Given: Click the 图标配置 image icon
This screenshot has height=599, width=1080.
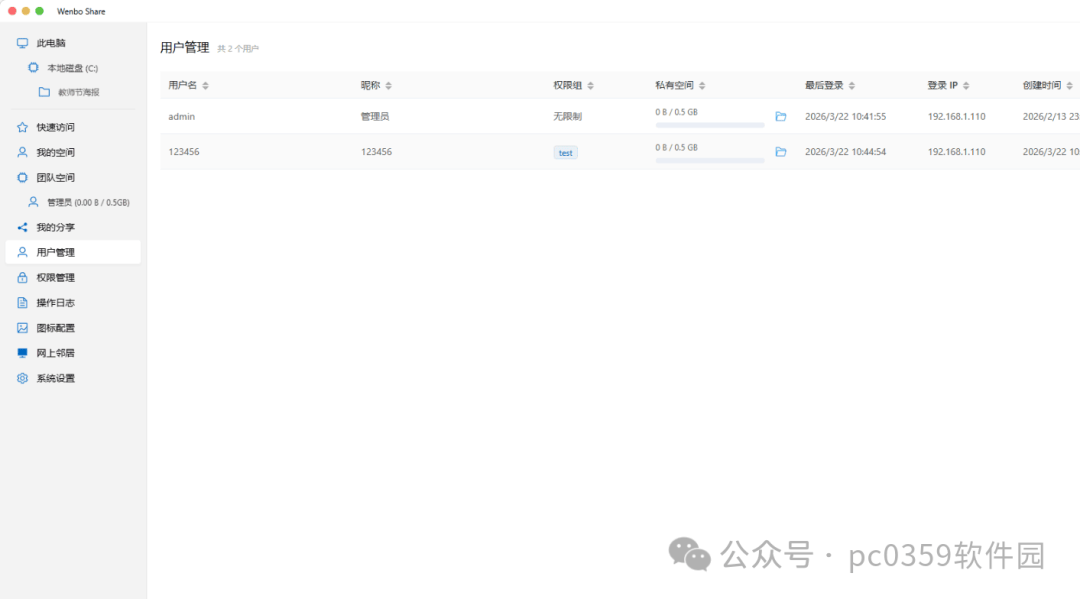Looking at the screenshot, I should (22, 328).
